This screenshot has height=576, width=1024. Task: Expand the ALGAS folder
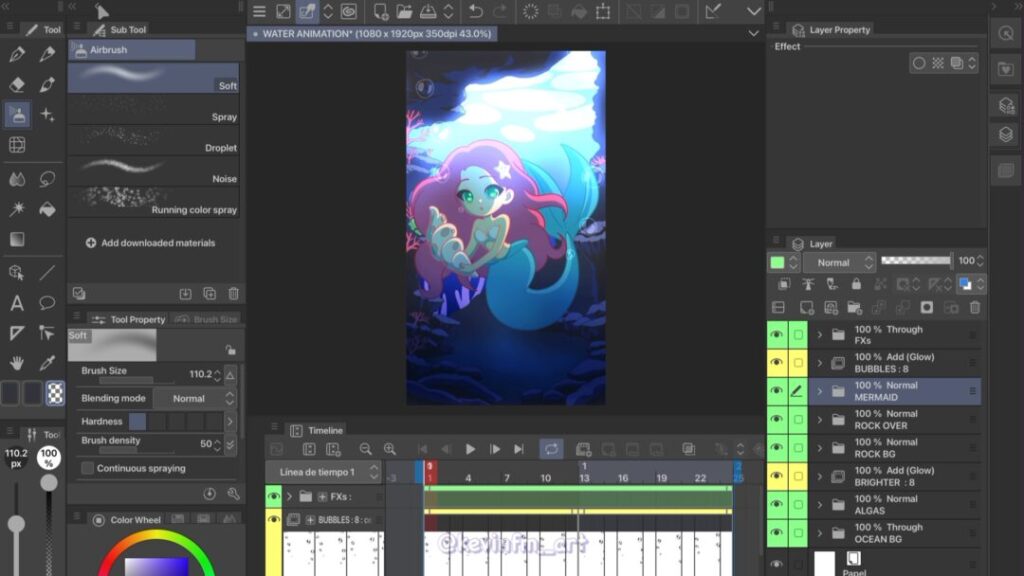820,505
